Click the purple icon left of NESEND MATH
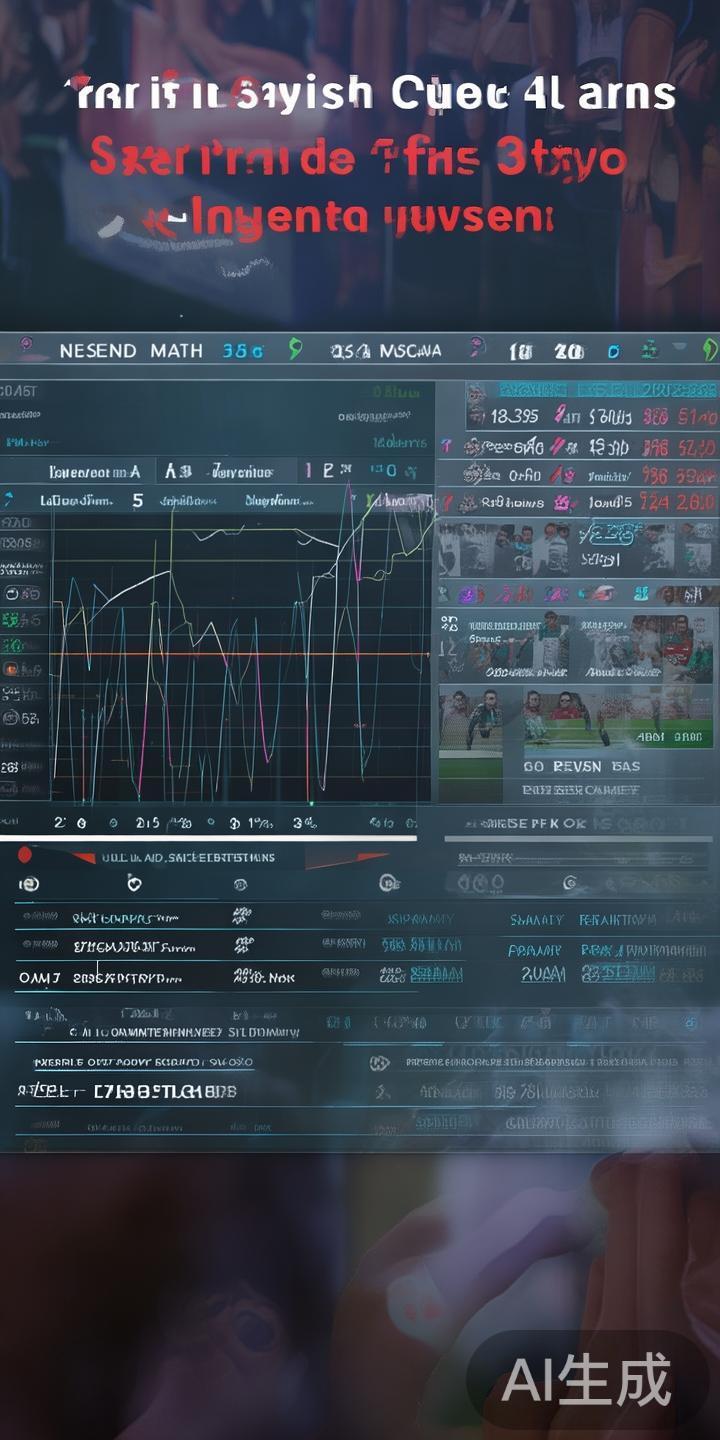Image resolution: width=720 pixels, height=1440 pixels. 25,349
